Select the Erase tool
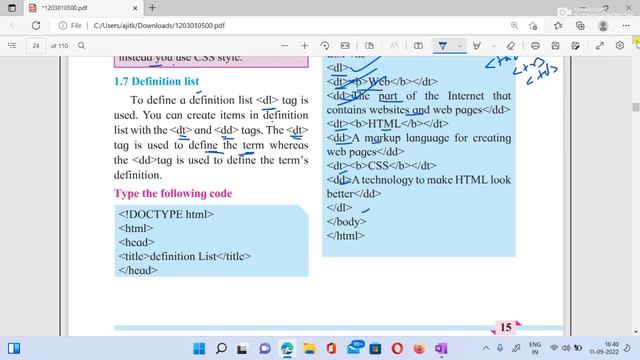This screenshot has width=640, height=360. (x=511, y=46)
